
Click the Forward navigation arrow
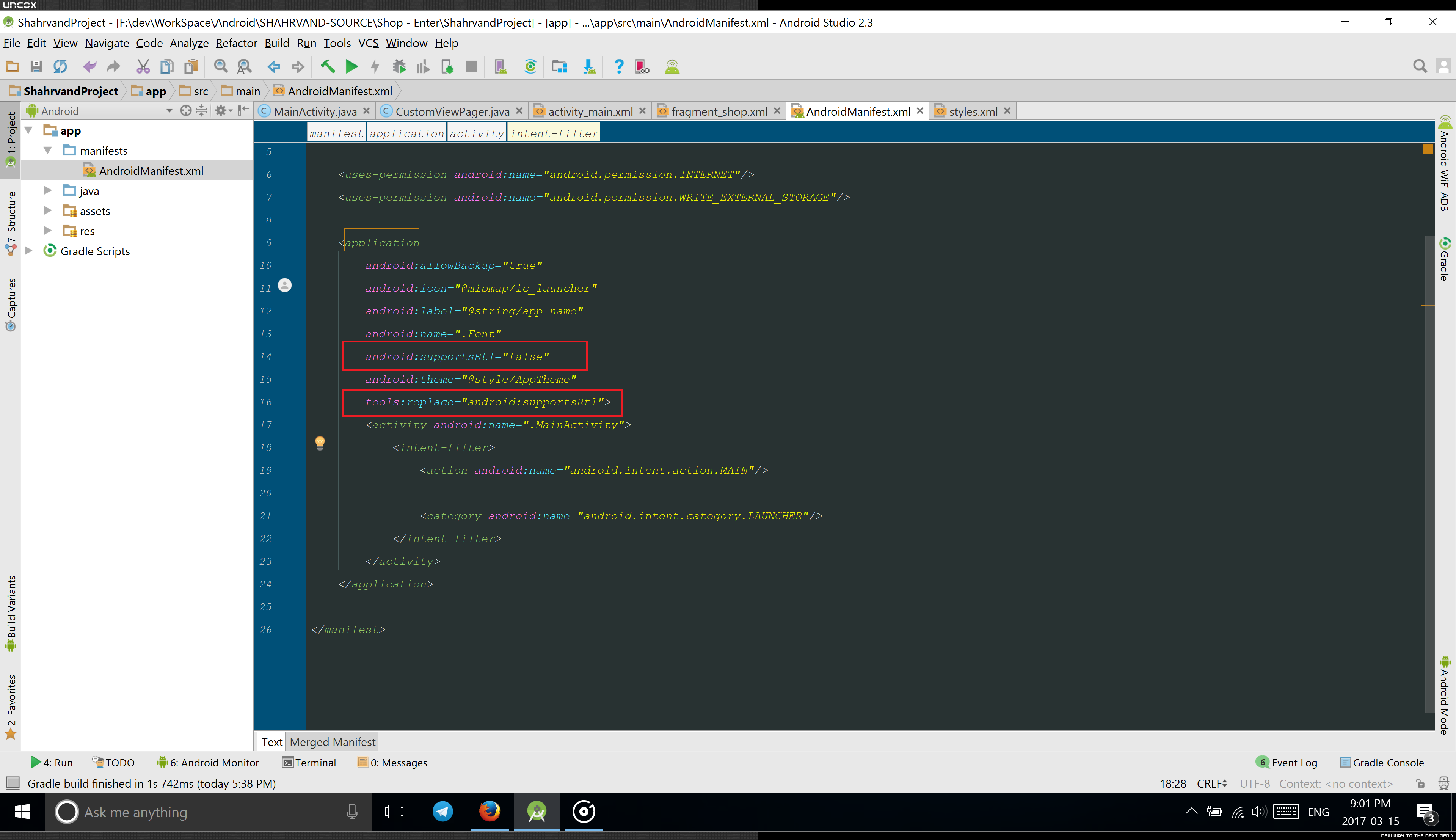click(298, 67)
